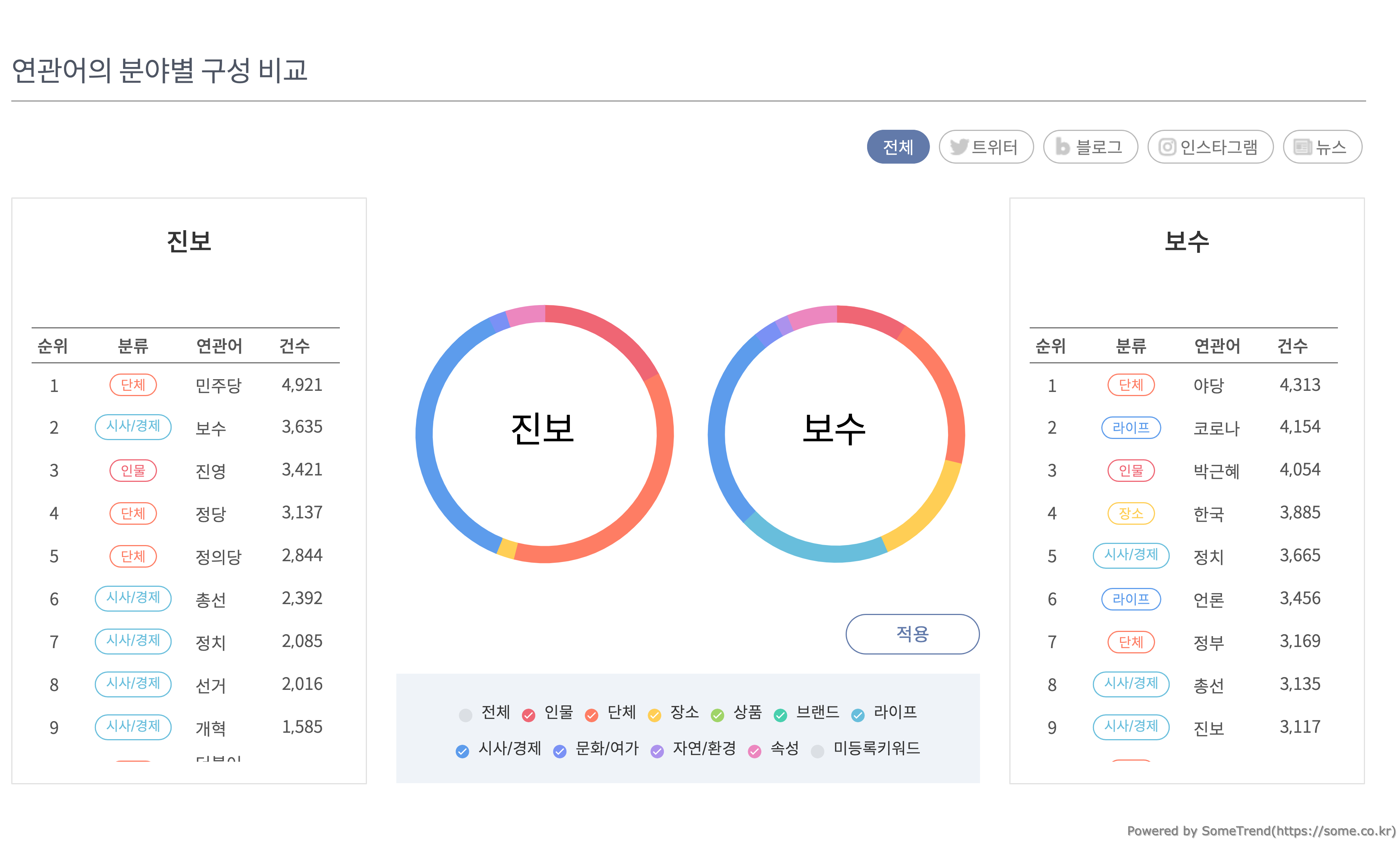The height and width of the screenshot is (852, 1400).
Task: Toggle the 시사/경제 checkbox
Action: point(463,752)
